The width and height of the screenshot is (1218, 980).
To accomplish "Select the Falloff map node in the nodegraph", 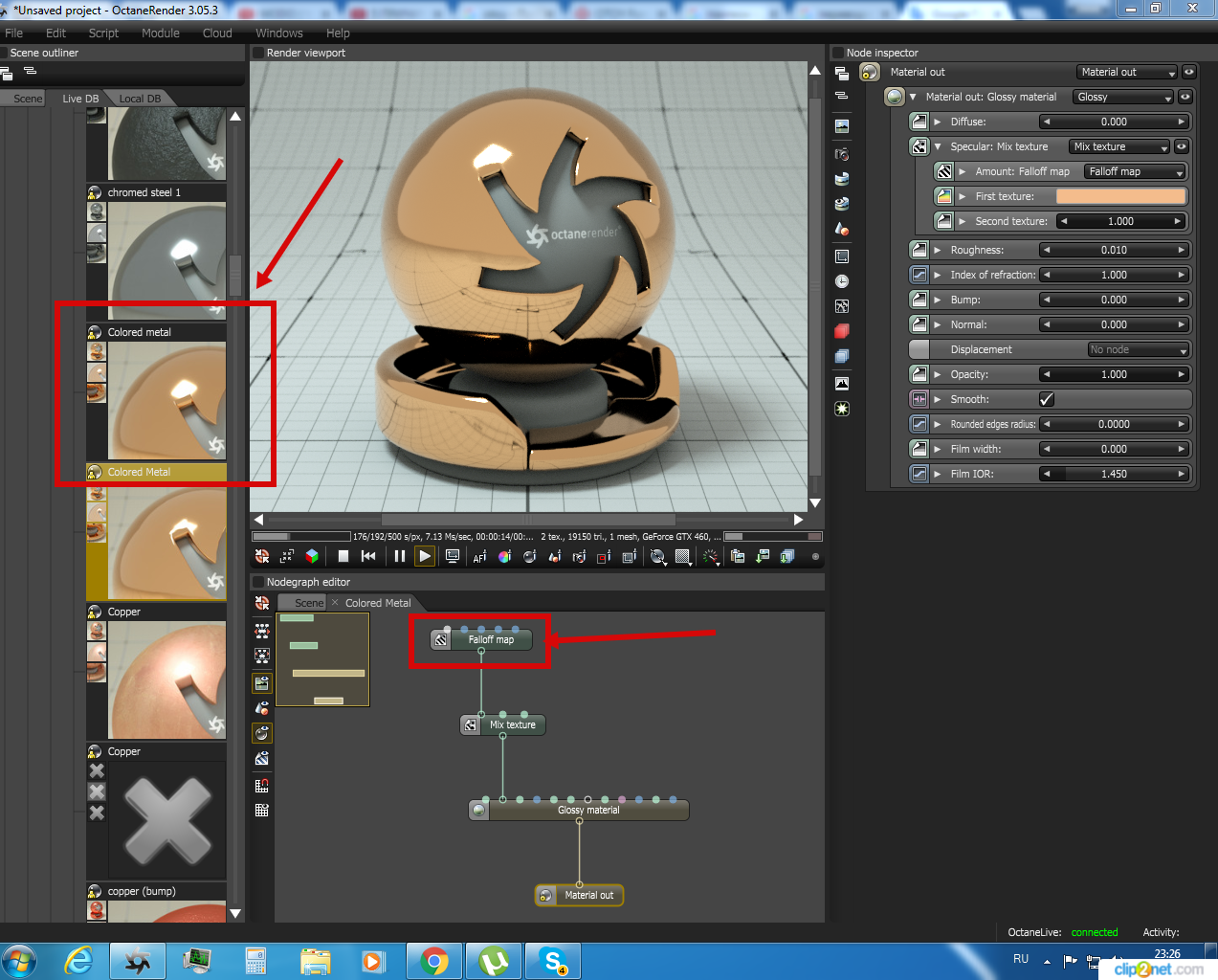I will click(481, 639).
